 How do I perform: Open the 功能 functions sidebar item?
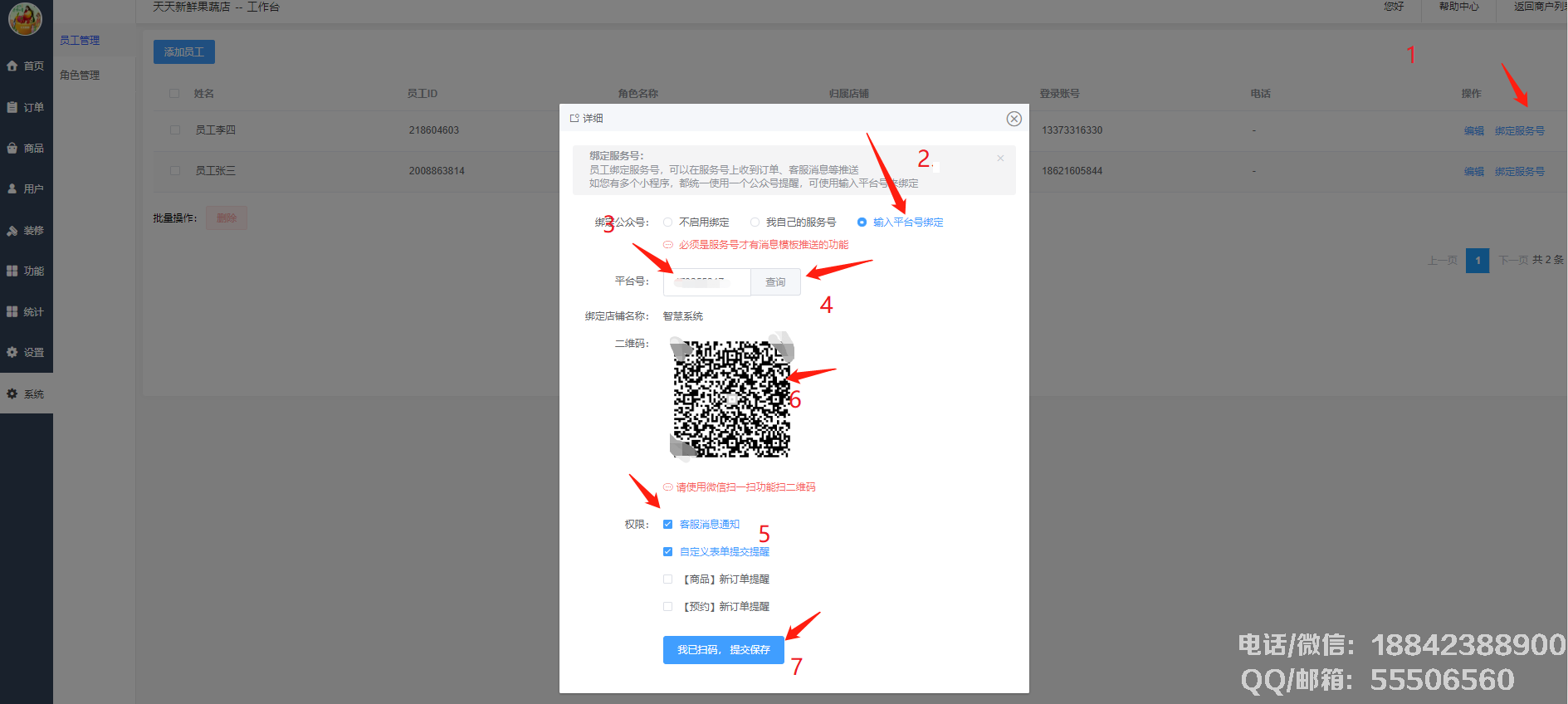(26, 271)
